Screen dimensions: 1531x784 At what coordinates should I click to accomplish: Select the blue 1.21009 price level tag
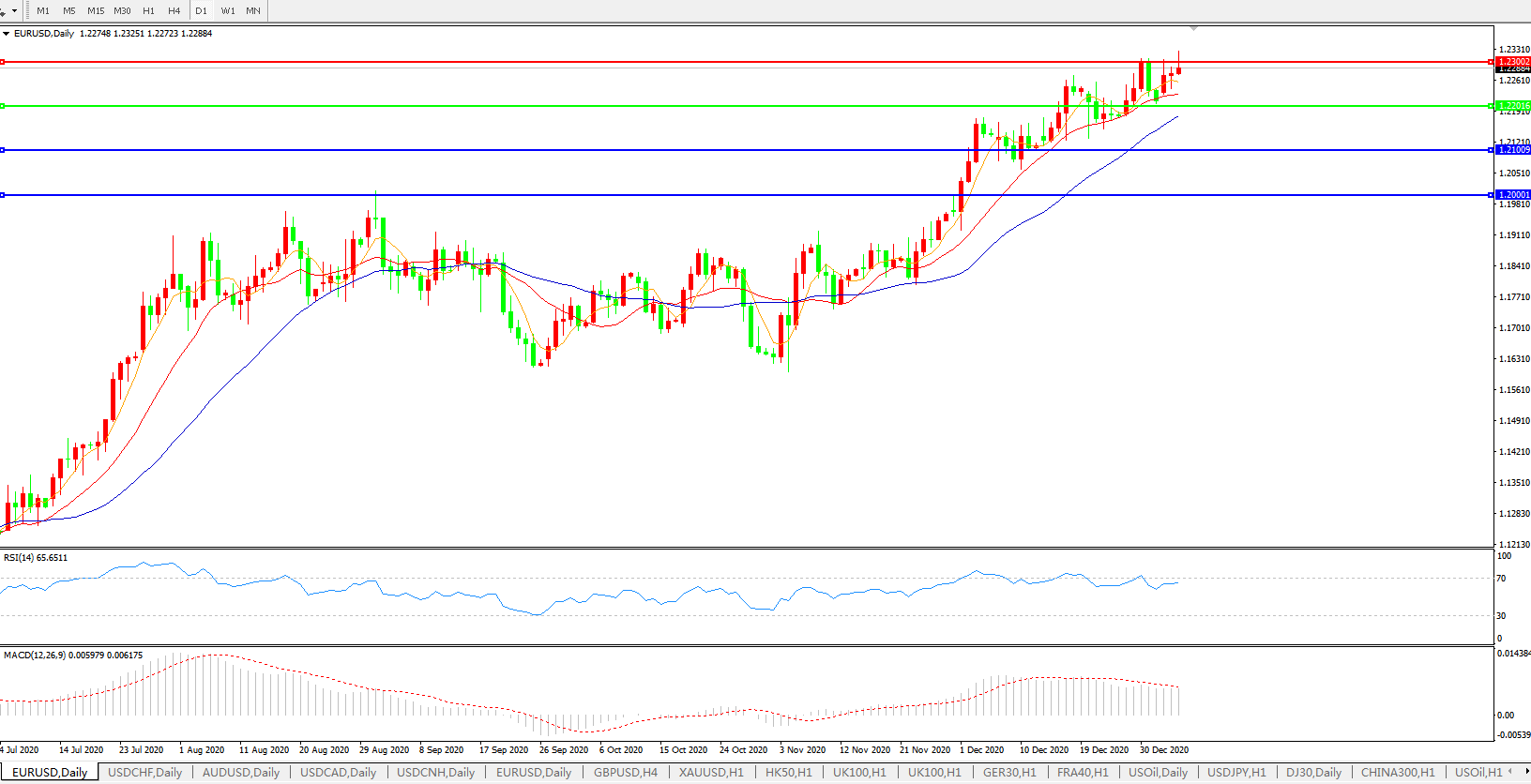[1512, 150]
